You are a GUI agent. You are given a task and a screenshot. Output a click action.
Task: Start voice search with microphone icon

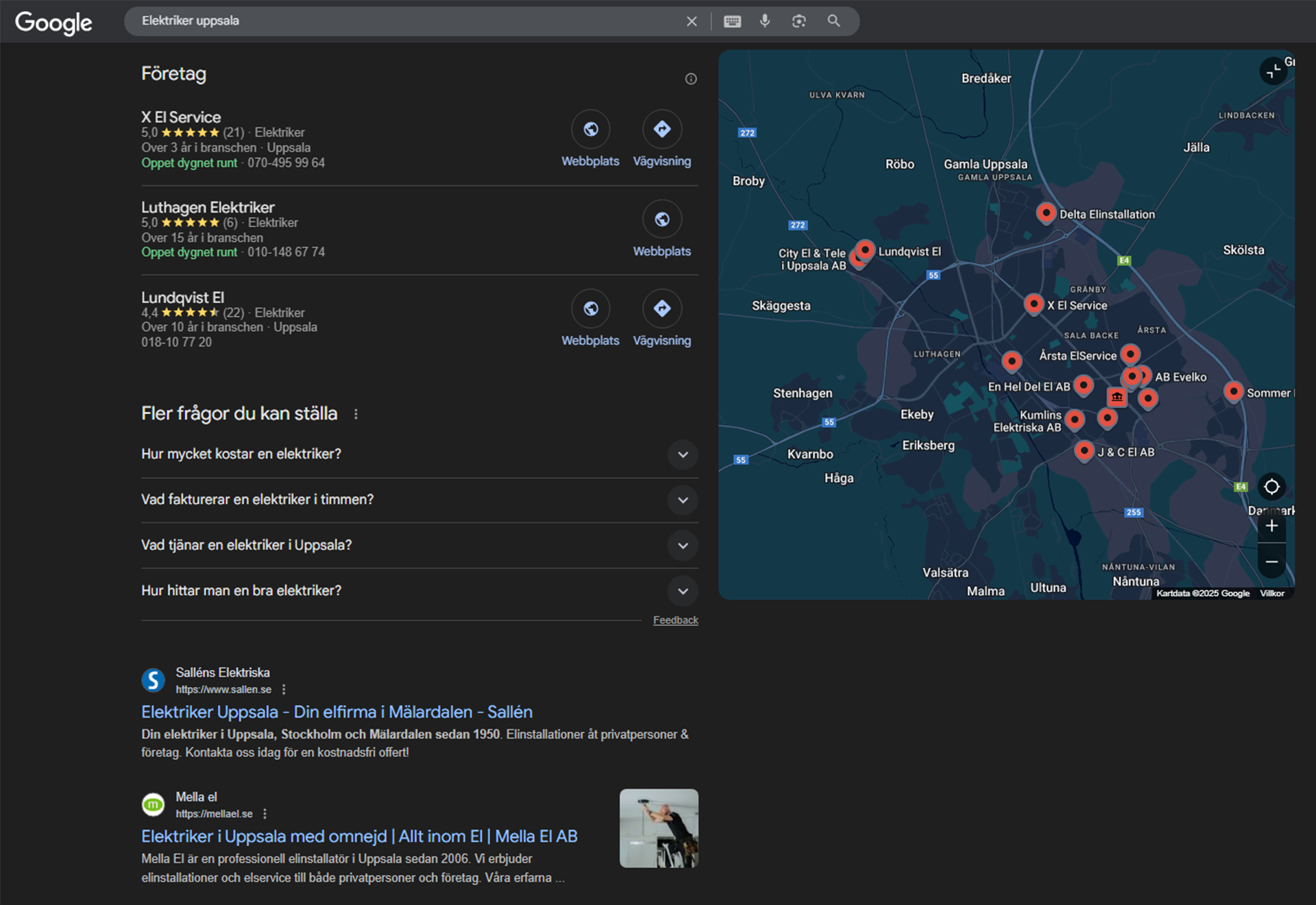coord(765,21)
